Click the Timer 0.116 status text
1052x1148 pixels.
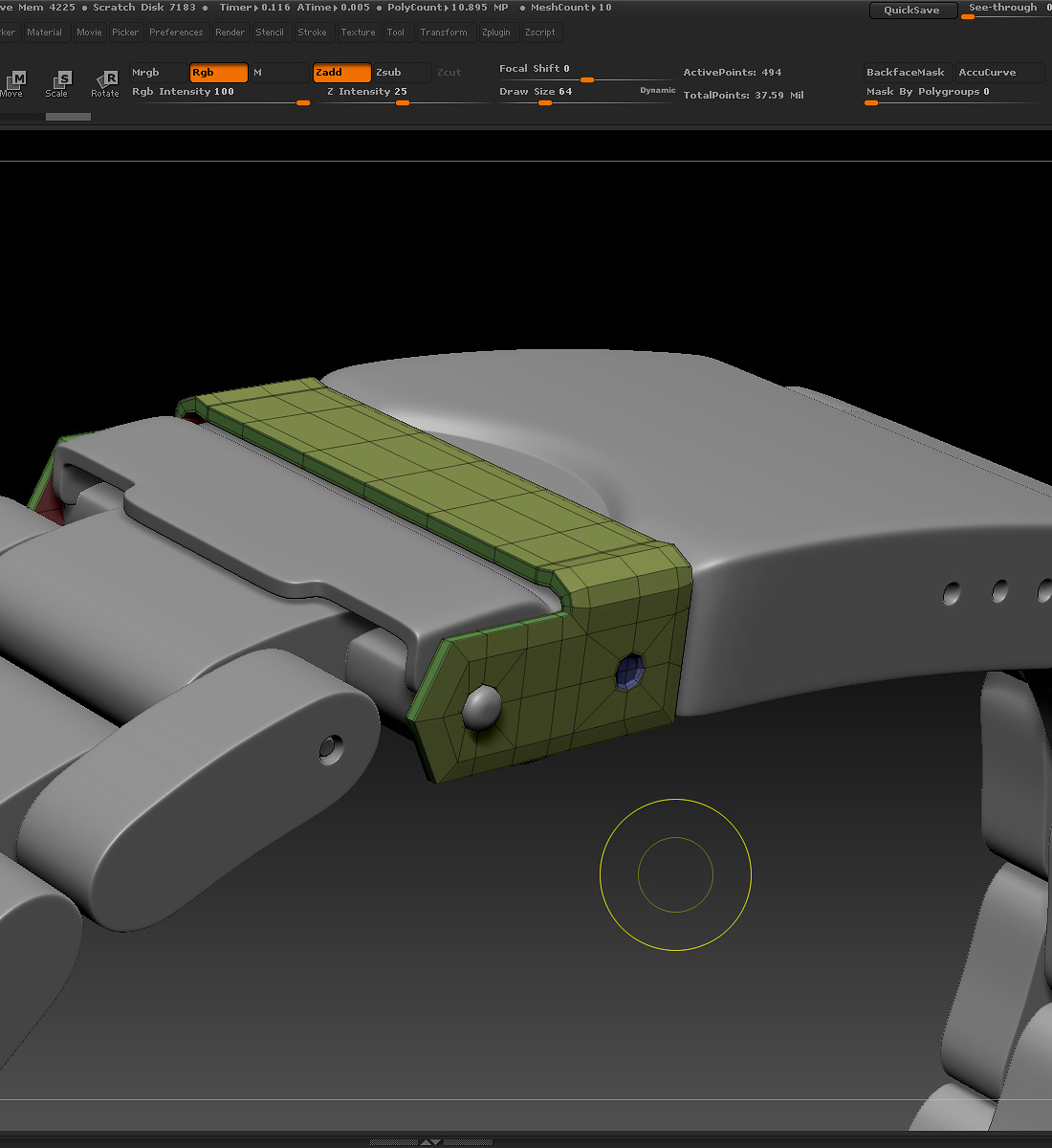point(254,8)
